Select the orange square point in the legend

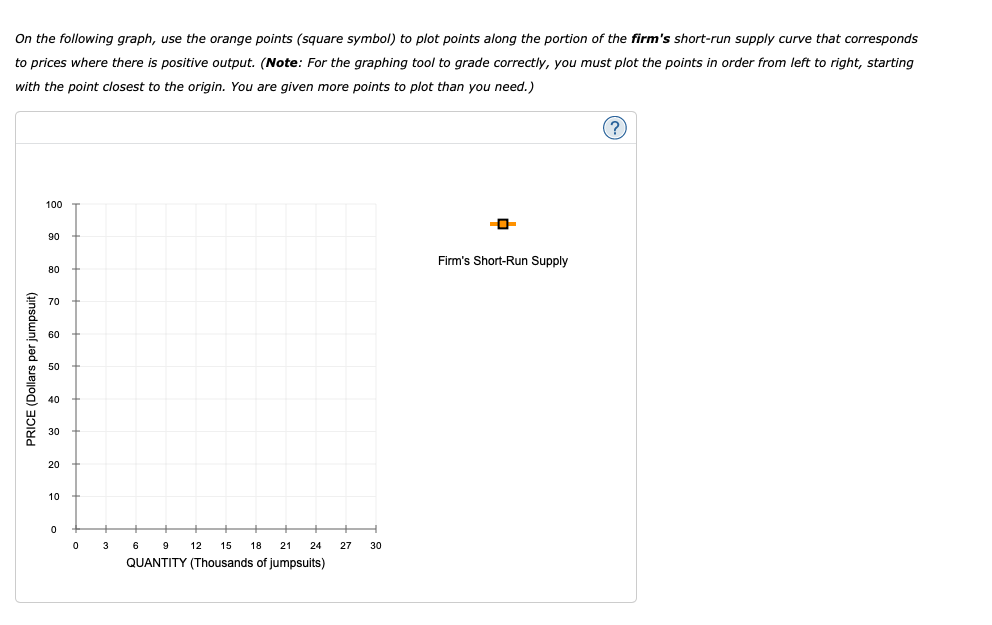pos(501,224)
